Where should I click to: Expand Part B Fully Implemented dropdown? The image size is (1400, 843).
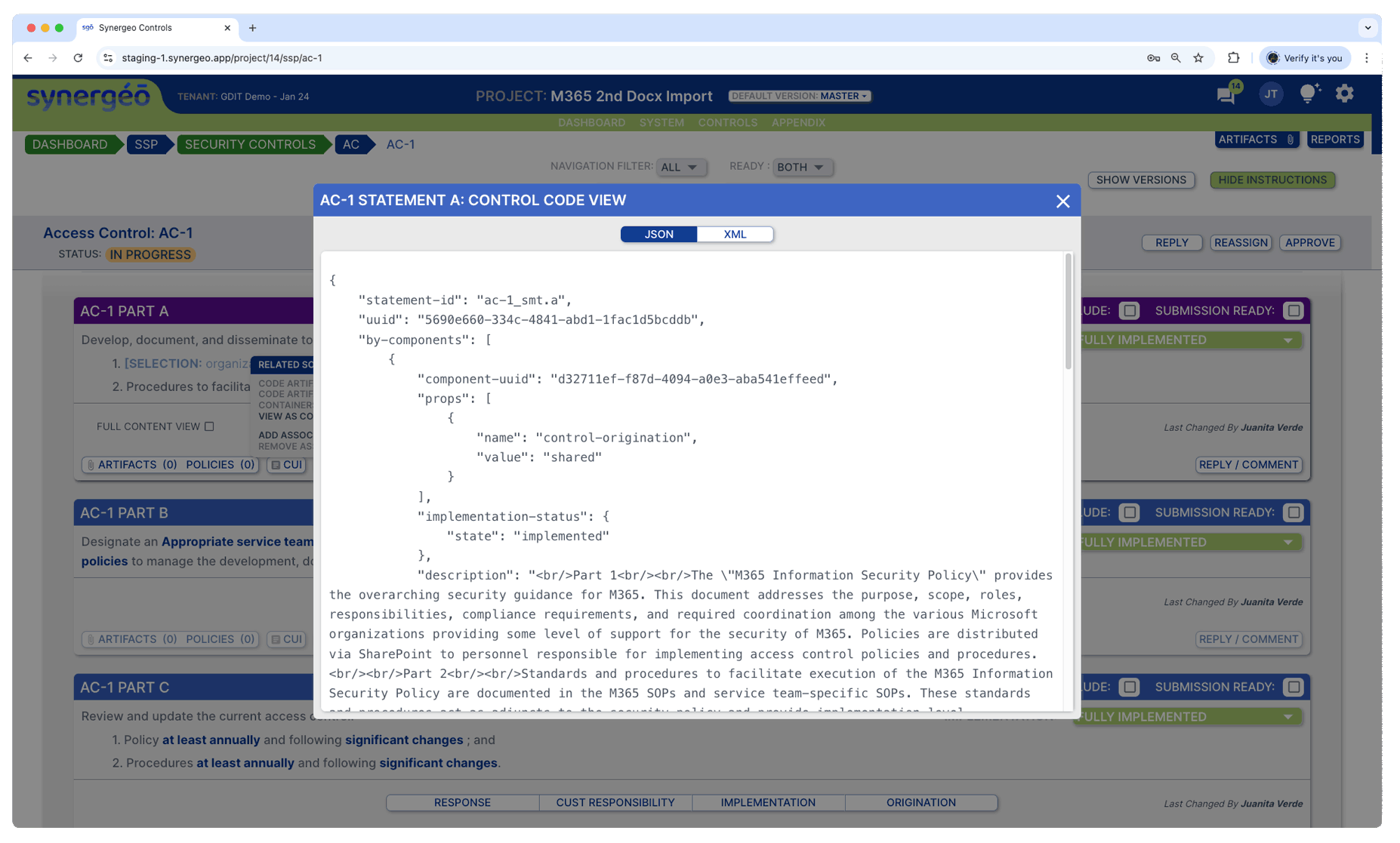coord(1190,542)
